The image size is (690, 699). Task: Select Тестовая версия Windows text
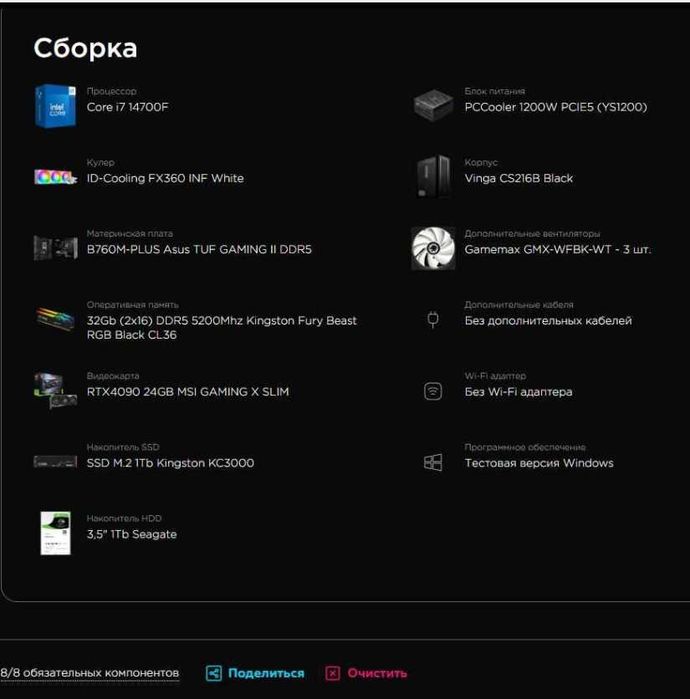point(539,463)
